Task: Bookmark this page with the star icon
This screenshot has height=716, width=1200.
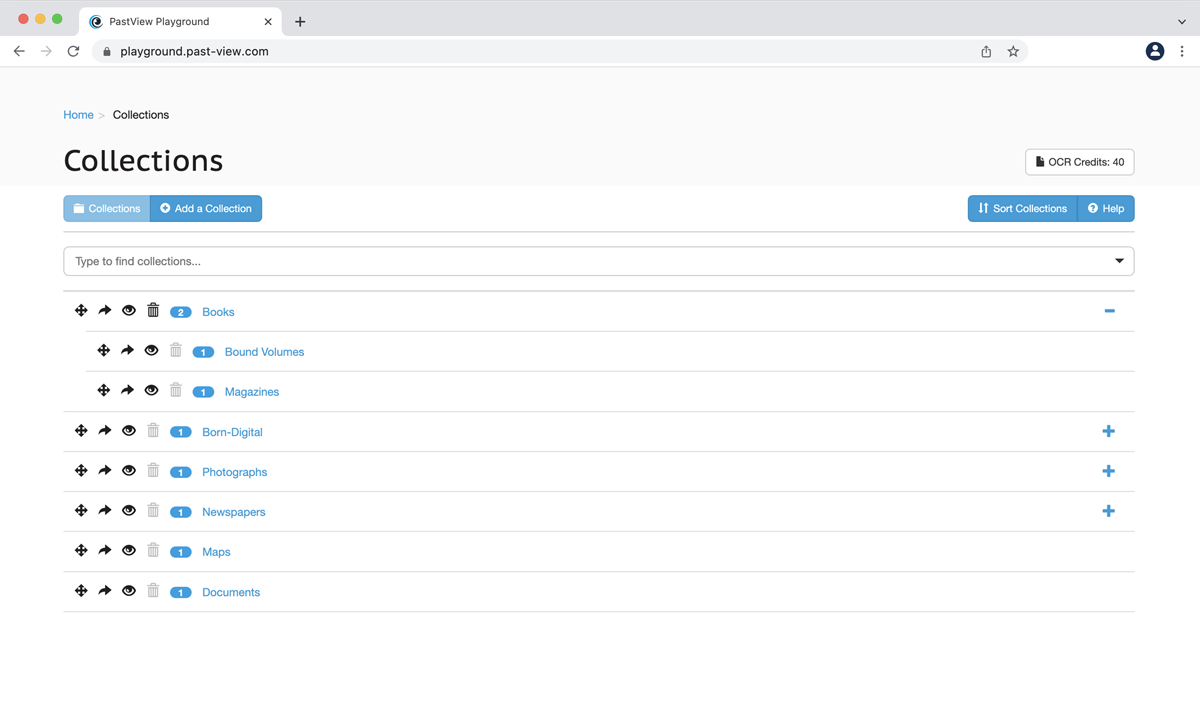Action: [x=1013, y=51]
